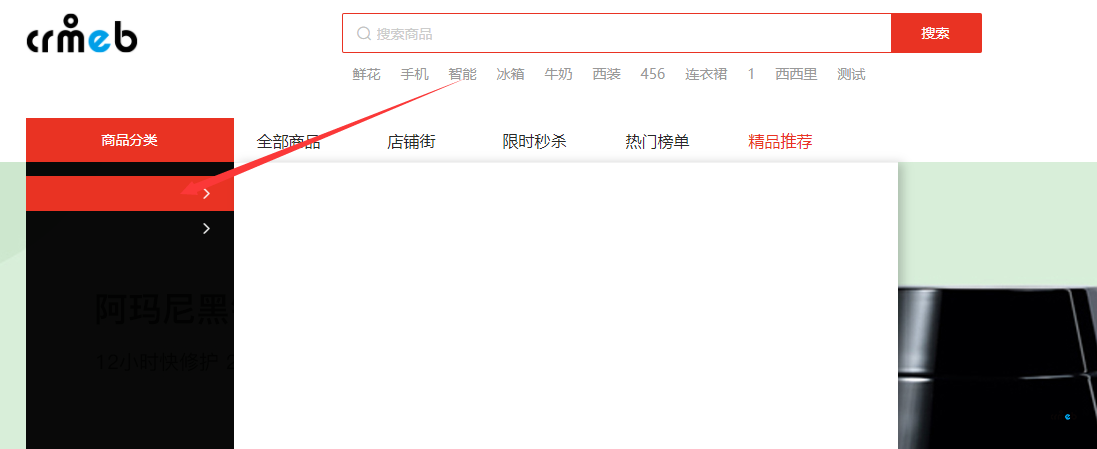The image size is (1097, 449).
Task: Go to 全部商品 tab
Action: [288, 142]
